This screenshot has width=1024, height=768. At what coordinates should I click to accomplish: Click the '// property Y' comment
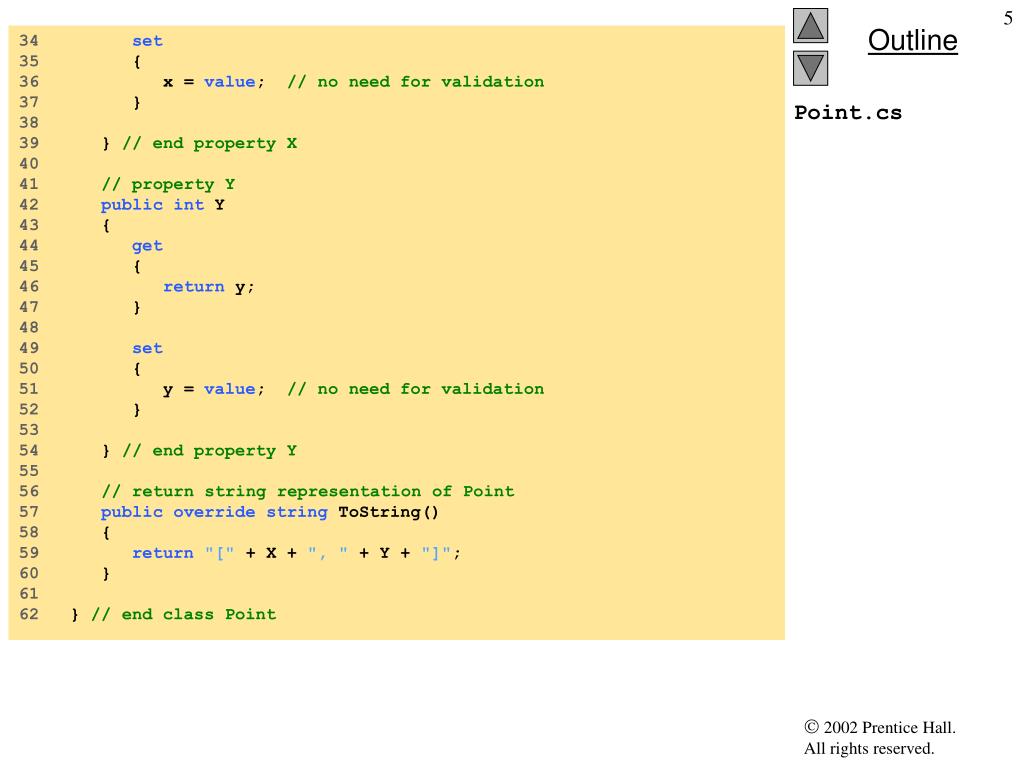[168, 184]
